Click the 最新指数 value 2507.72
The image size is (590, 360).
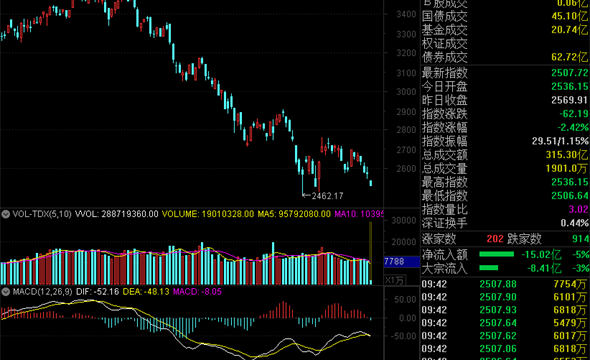[570, 73]
